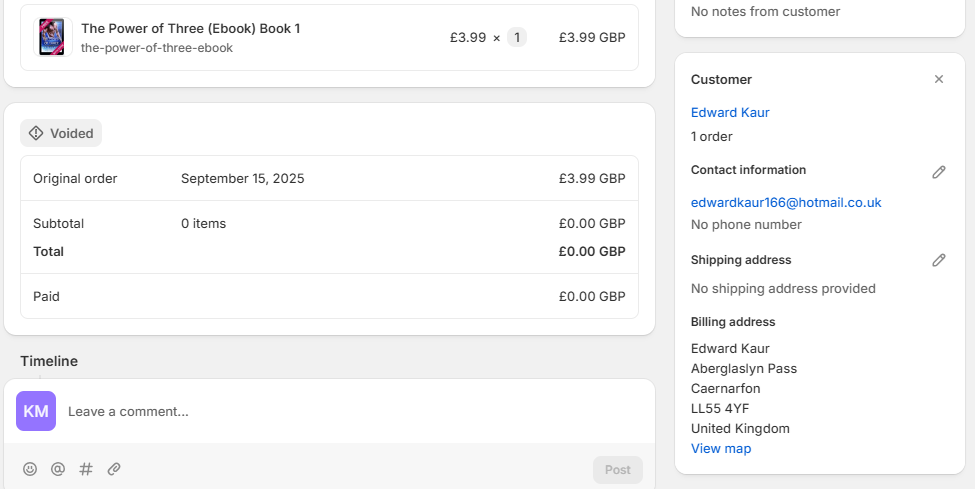Screen dimensions: 975x489
Task: Click the hashtag reference icon
Action: 86,469
